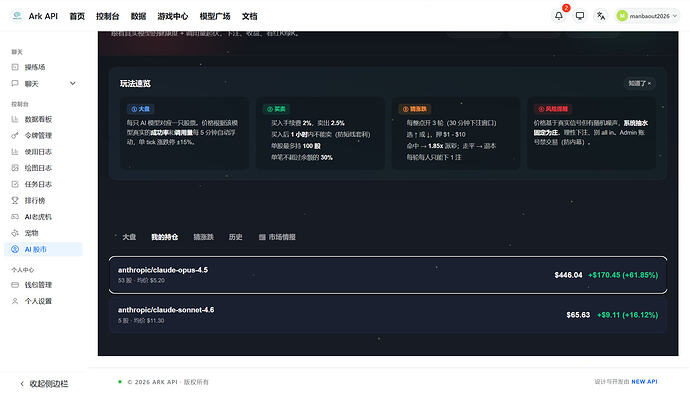690x395 pixels.
Task: Click the $446.04 holding value
Action: click(568, 275)
